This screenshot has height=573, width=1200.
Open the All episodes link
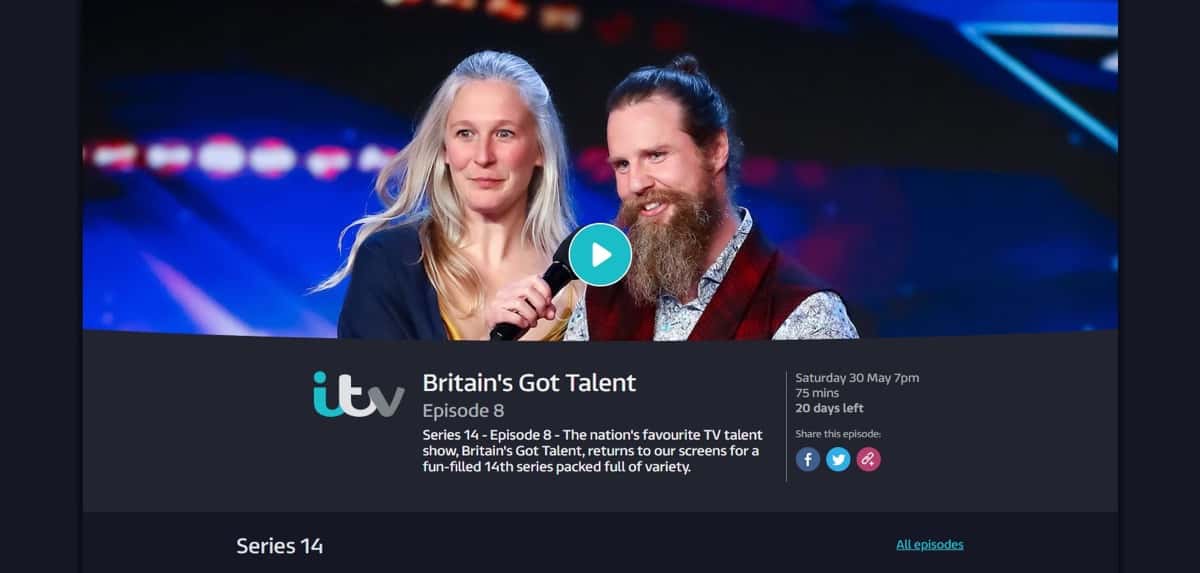[930, 545]
